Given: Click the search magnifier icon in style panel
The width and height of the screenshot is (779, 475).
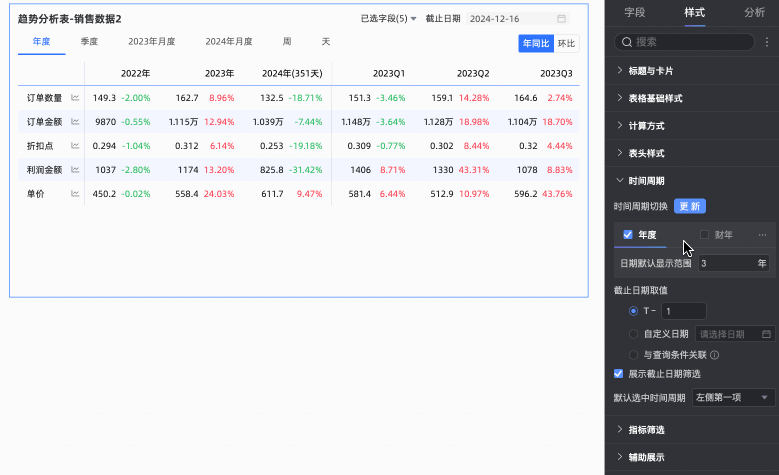Looking at the screenshot, I should (627, 42).
